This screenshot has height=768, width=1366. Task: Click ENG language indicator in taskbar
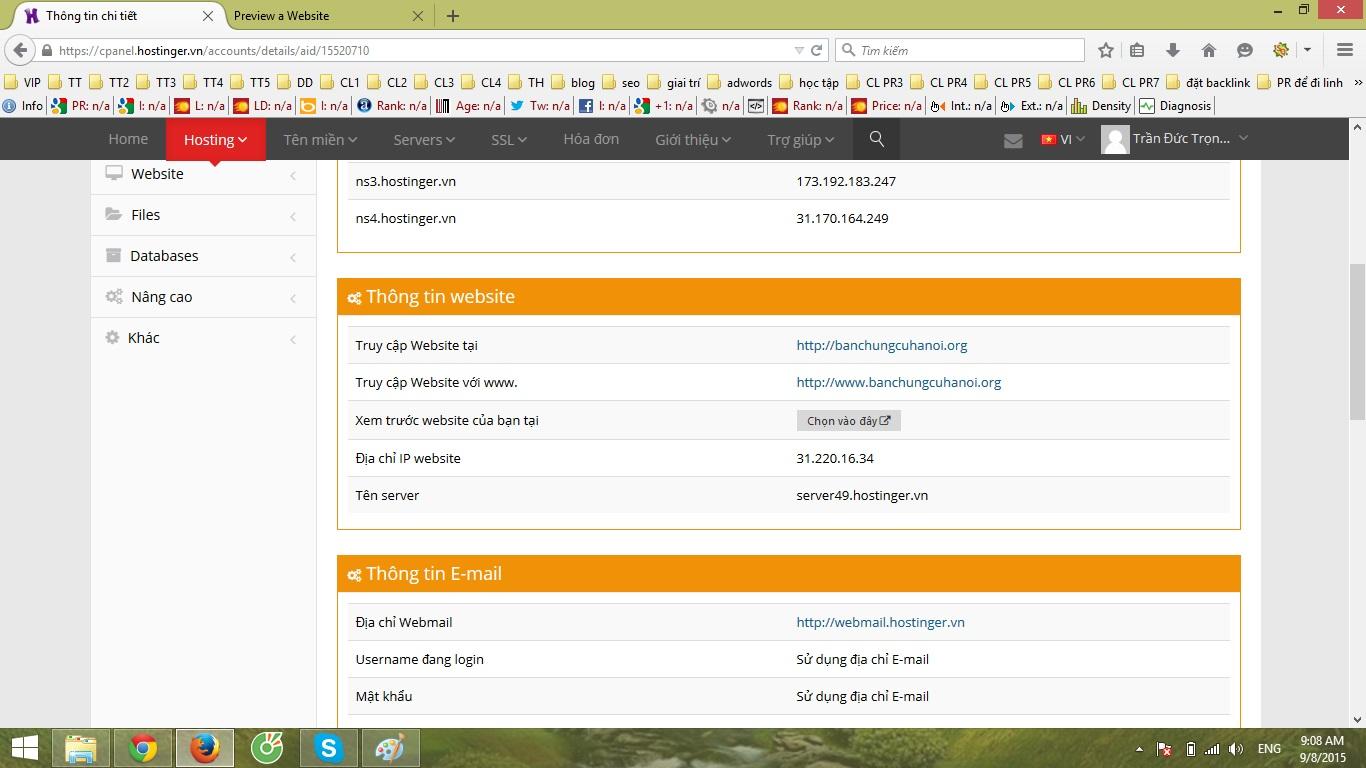click(x=1269, y=749)
